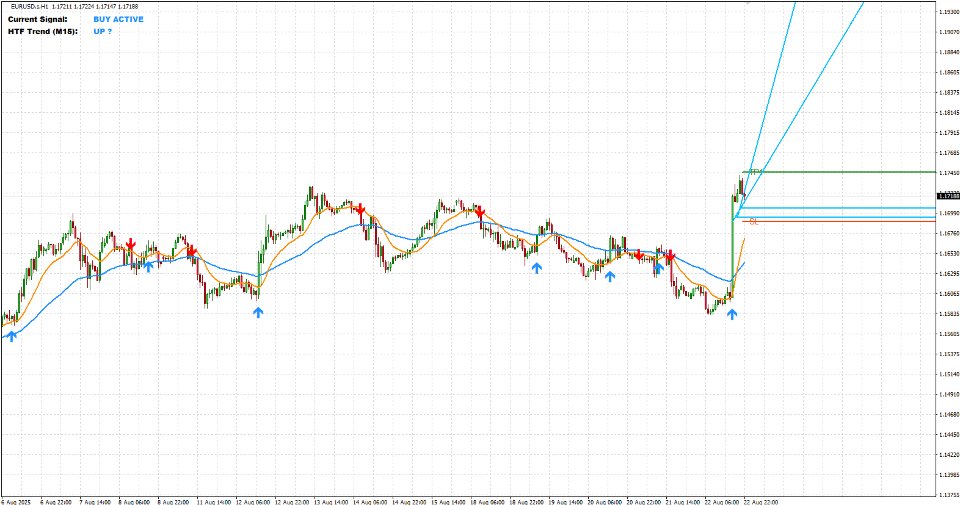Select the red sell arrow just before 21 Aug 14:00
The height and width of the screenshot is (505, 960).
pos(670,256)
